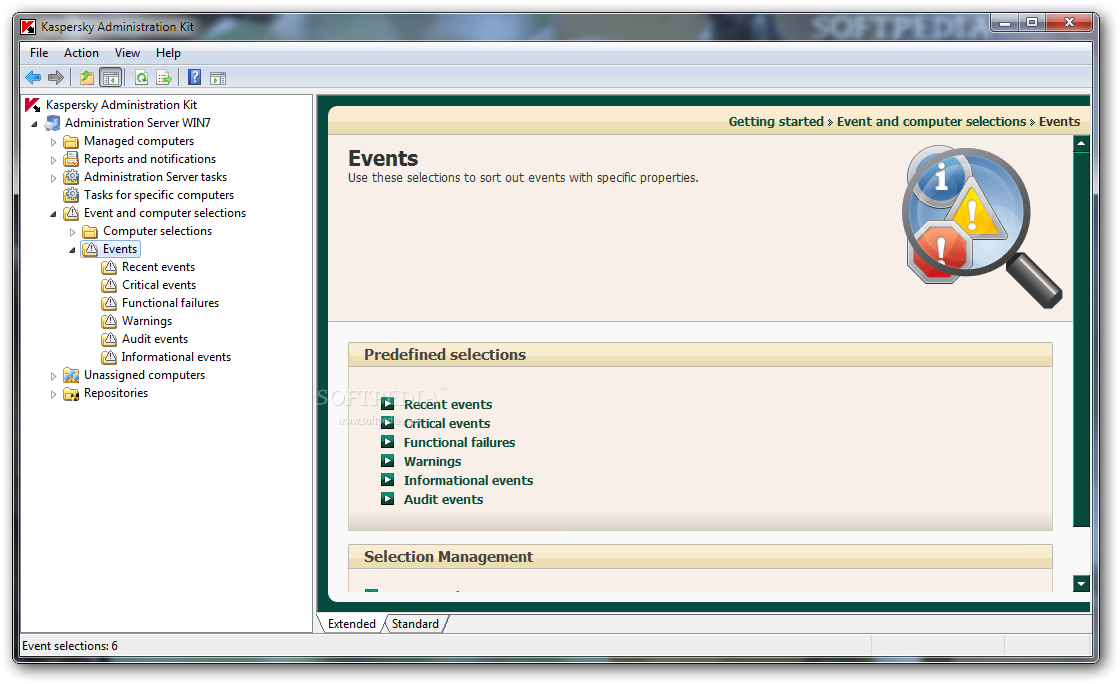Select the Kaspersky Administration Kit root node
This screenshot has width=1120, height=684.
click(x=121, y=105)
